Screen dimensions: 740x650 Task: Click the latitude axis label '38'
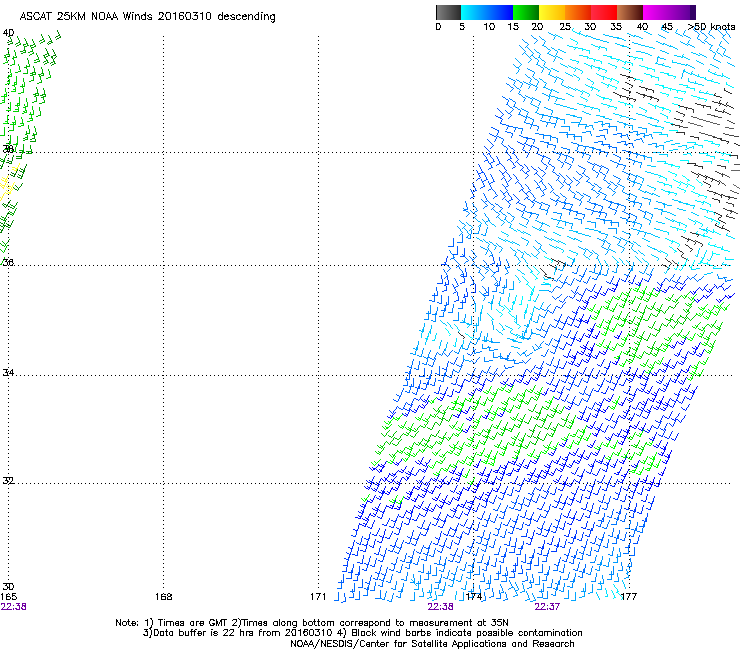point(8,149)
